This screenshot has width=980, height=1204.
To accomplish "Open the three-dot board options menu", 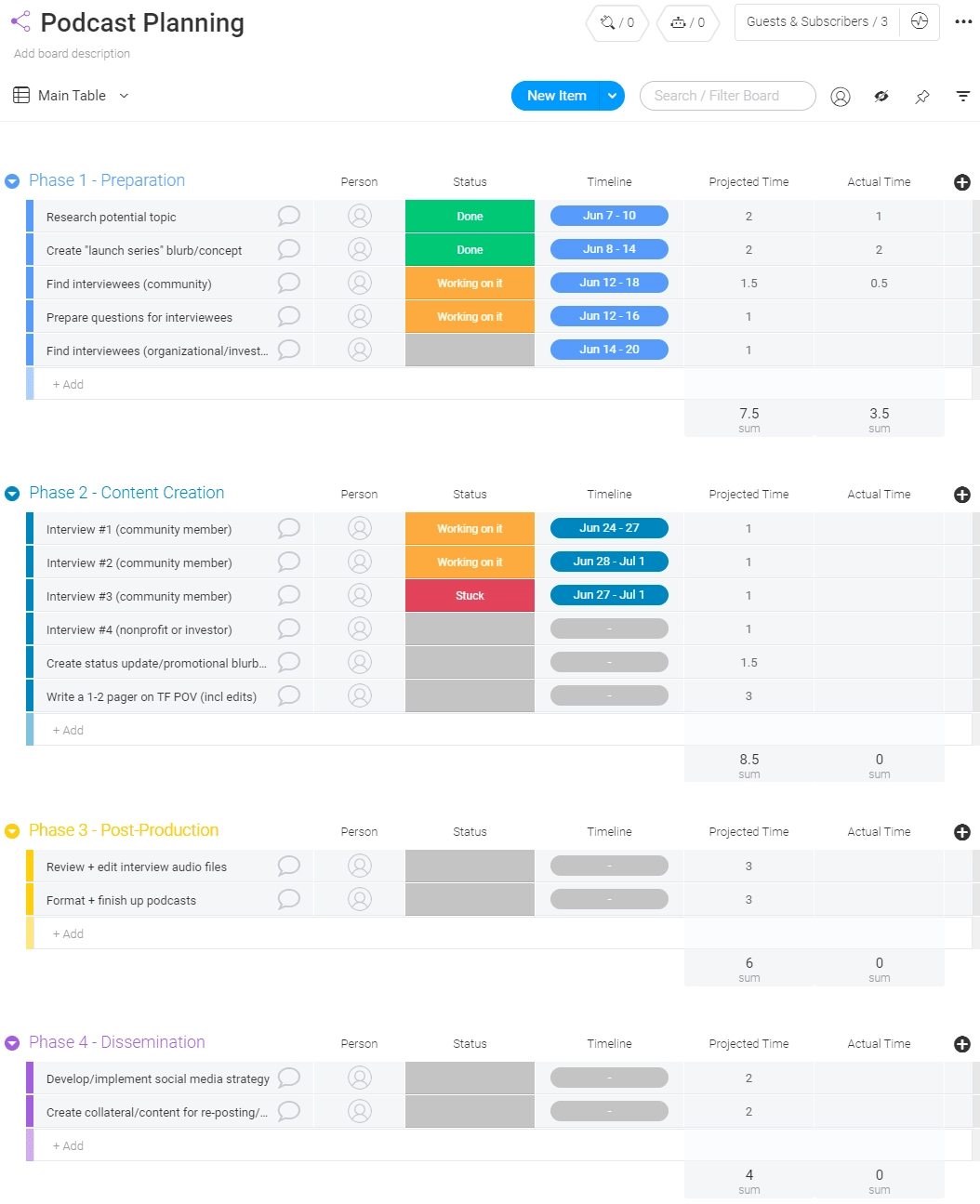I will tap(962, 21).
